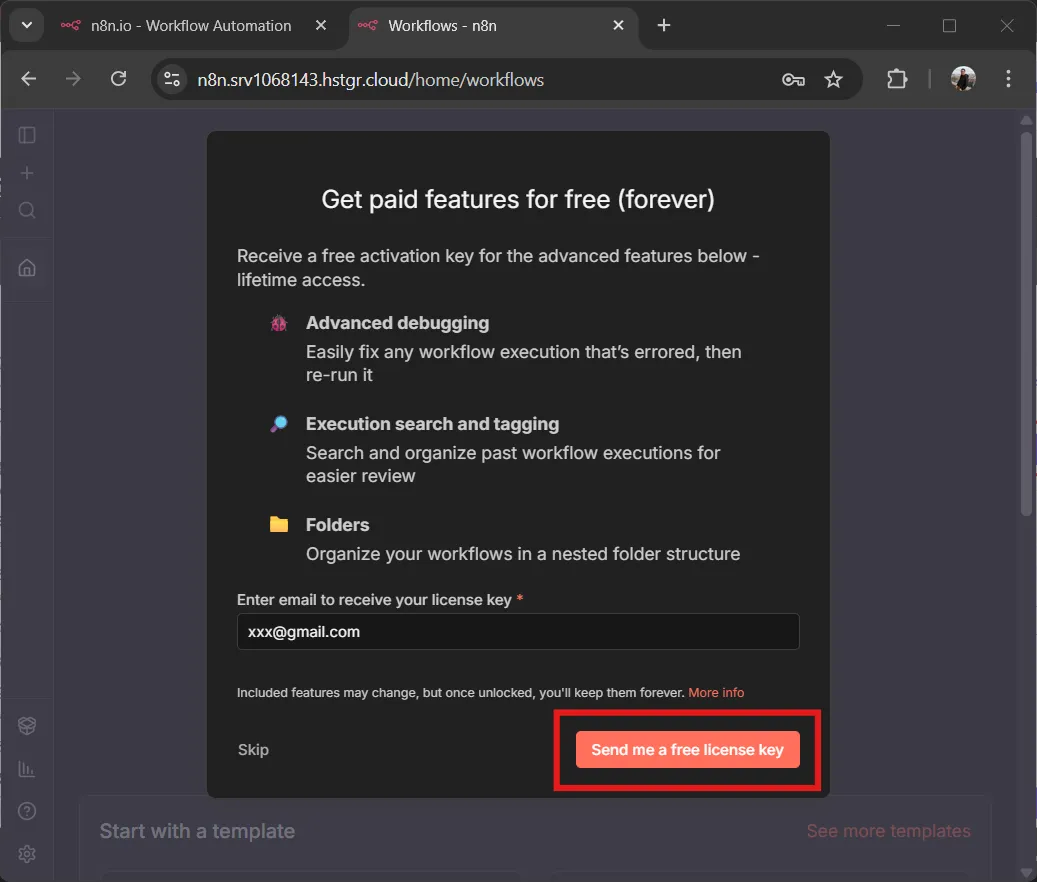The height and width of the screenshot is (882, 1037).
Task: Open Chrome's three-dot menu
Action: 1008,78
